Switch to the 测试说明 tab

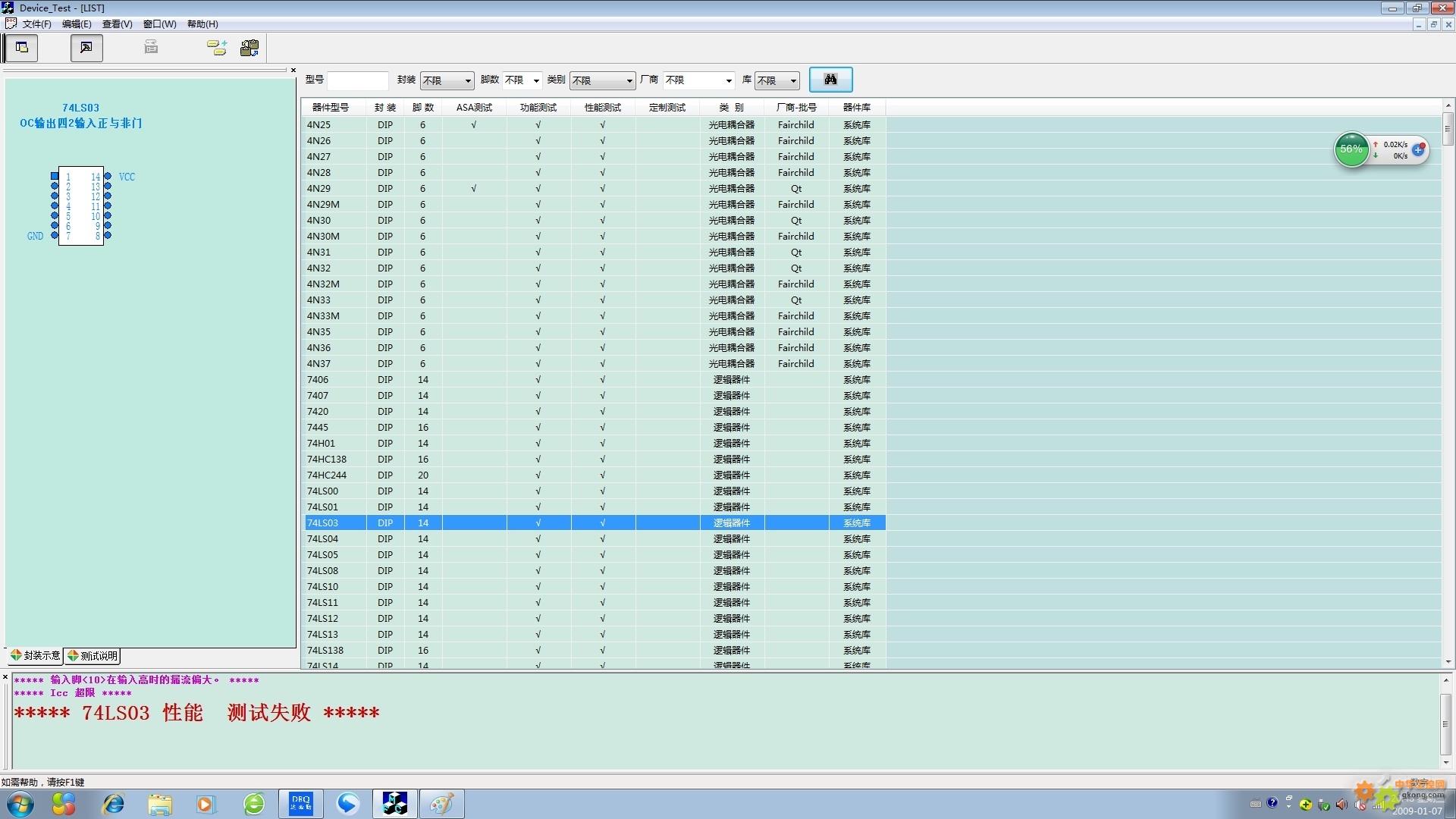point(93,656)
